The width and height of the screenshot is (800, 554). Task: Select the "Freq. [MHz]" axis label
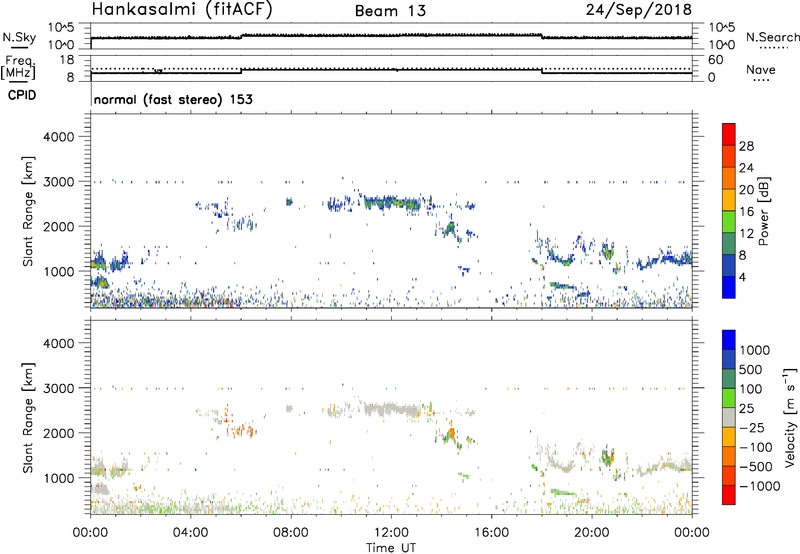(18, 68)
